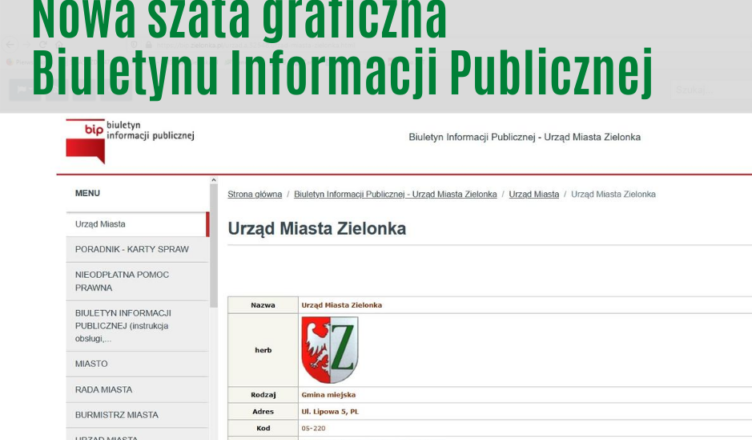
Task: Open the Biuletyn Informacji Publicznej breadcrumb link
Action: click(x=395, y=194)
